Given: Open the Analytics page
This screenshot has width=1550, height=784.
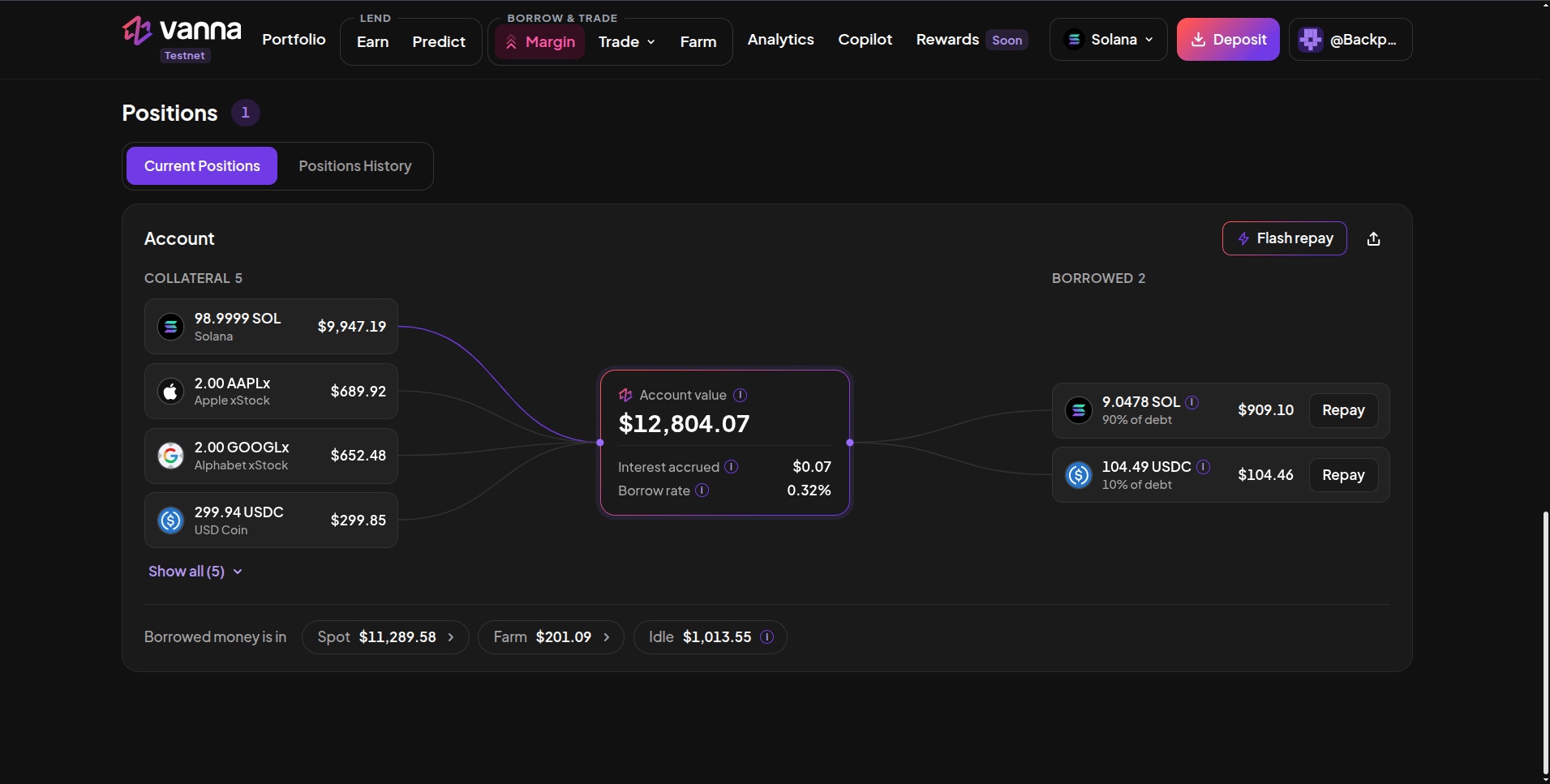Looking at the screenshot, I should coord(780,40).
